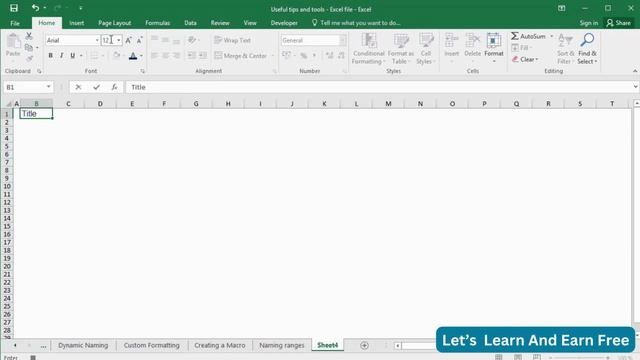This screenshot has height=360, width=640.
Task: Open Find & Select magnifier menu
Action: pos(587,49)
